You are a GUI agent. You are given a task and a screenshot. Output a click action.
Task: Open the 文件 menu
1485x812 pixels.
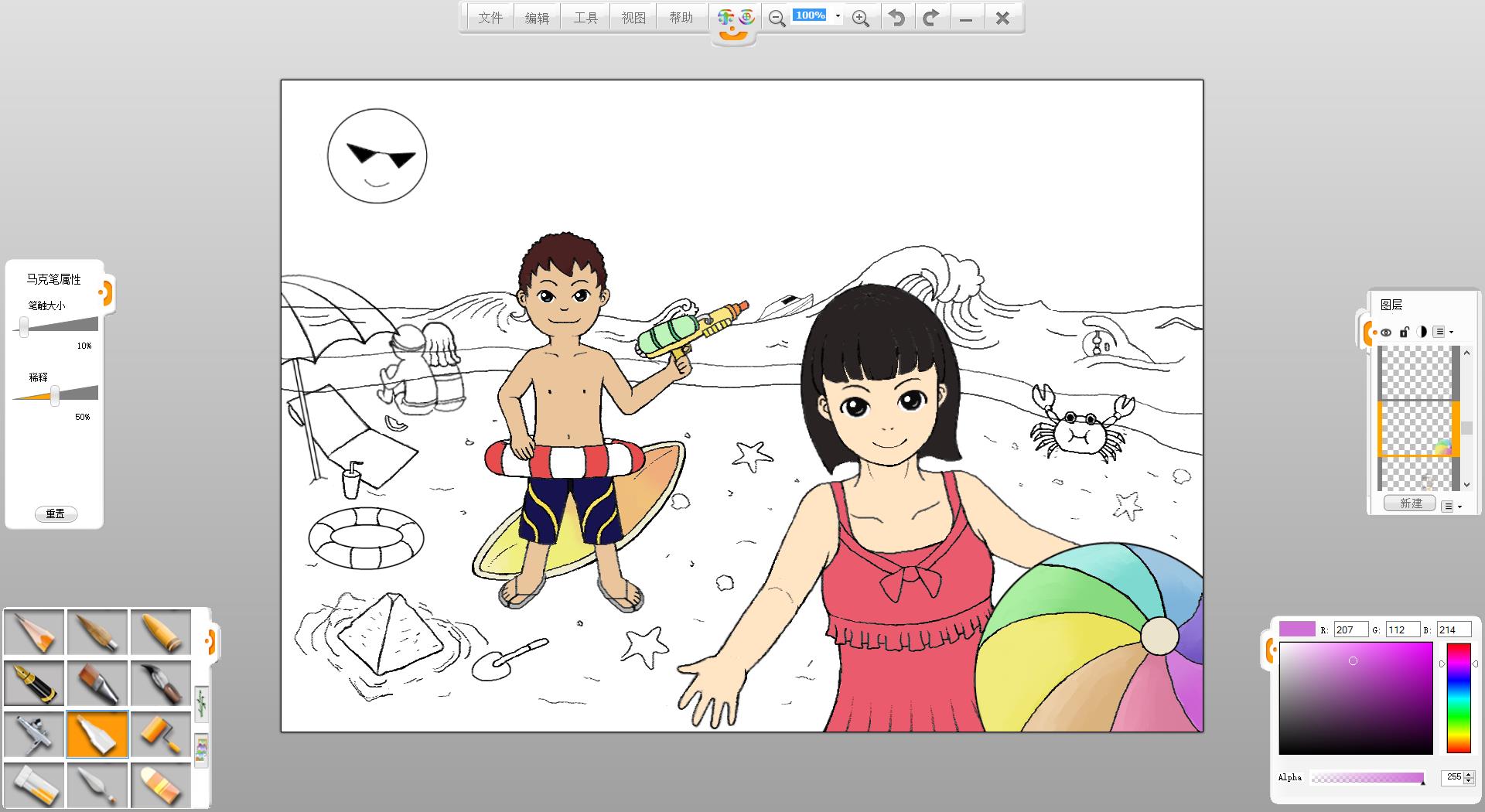coord(490,18)
